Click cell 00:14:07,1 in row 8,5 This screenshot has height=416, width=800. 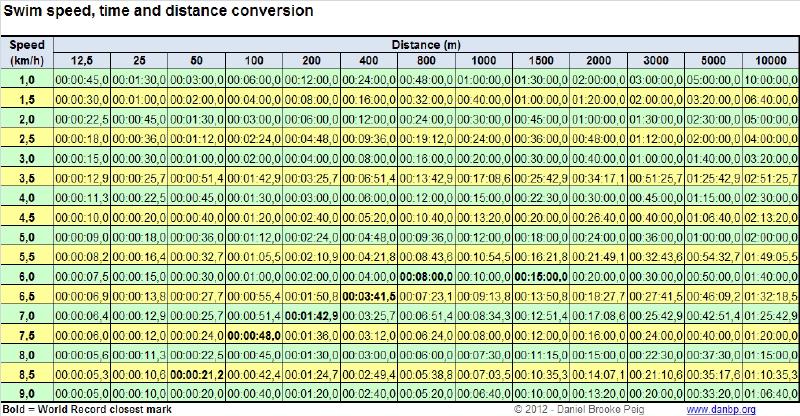[598, 374]
